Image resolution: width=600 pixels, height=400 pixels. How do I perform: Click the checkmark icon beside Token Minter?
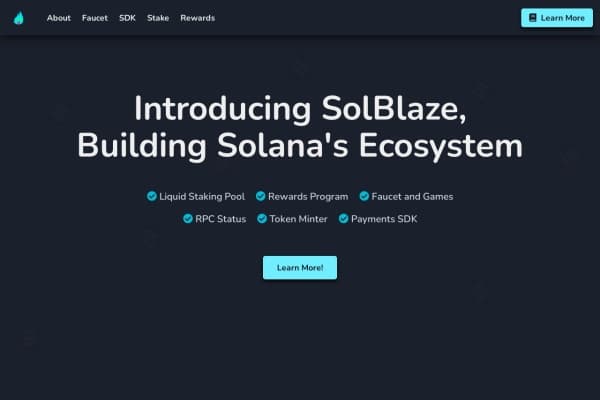point(262,218)
